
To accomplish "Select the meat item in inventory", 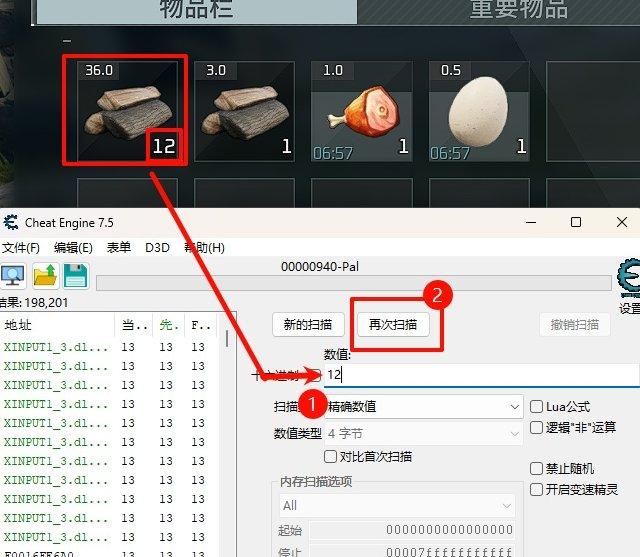I will [362, 111].
